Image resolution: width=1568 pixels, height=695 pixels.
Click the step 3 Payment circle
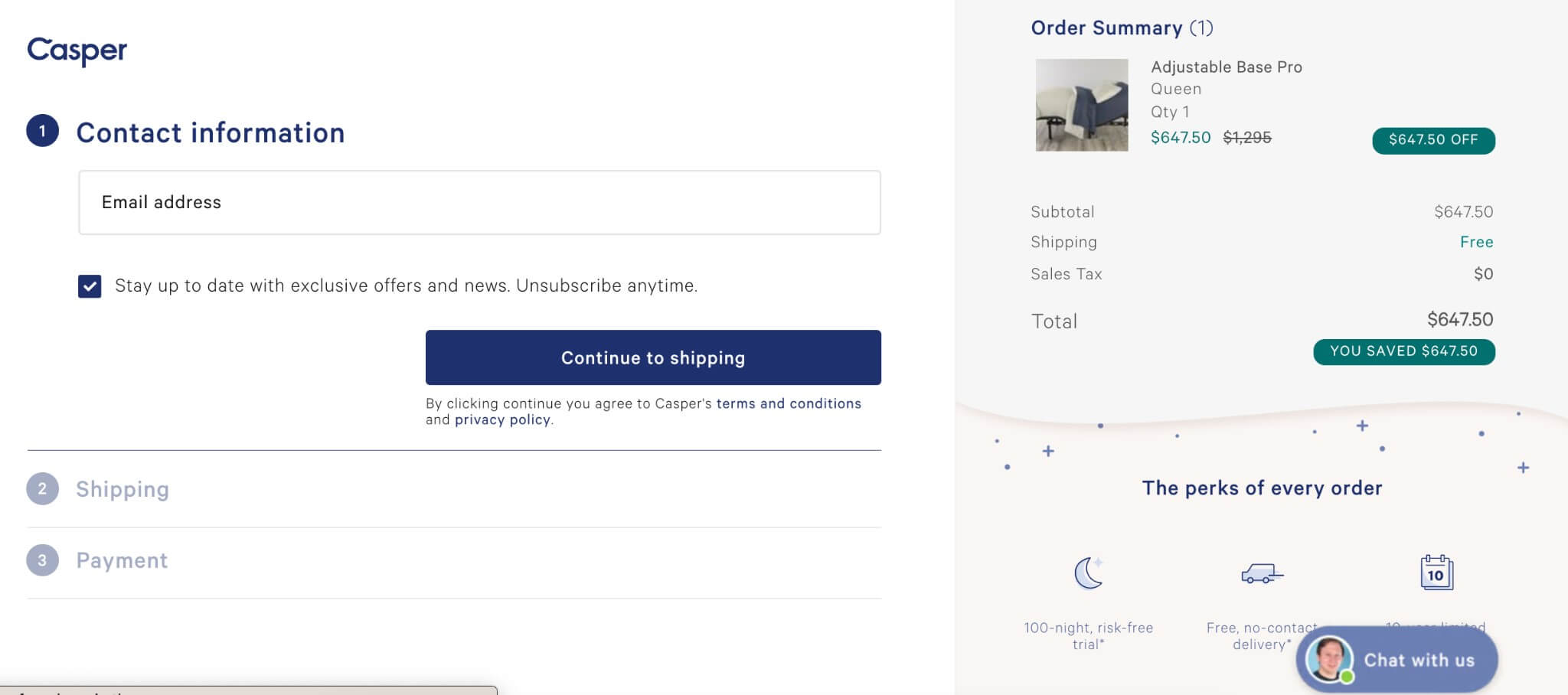[44, 560]
